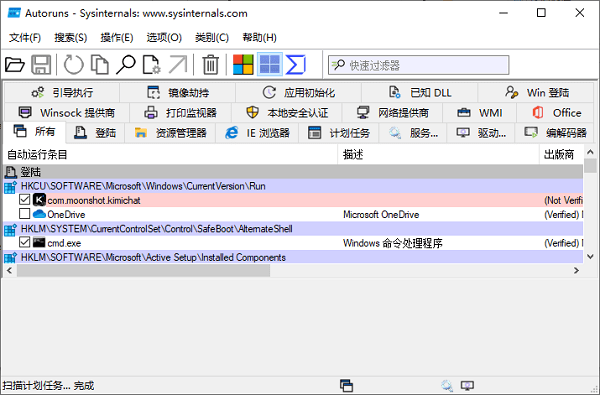Select the gray 登陆 group header row
The width and height of the screenshot is (600, 395).
click(293, 172)
